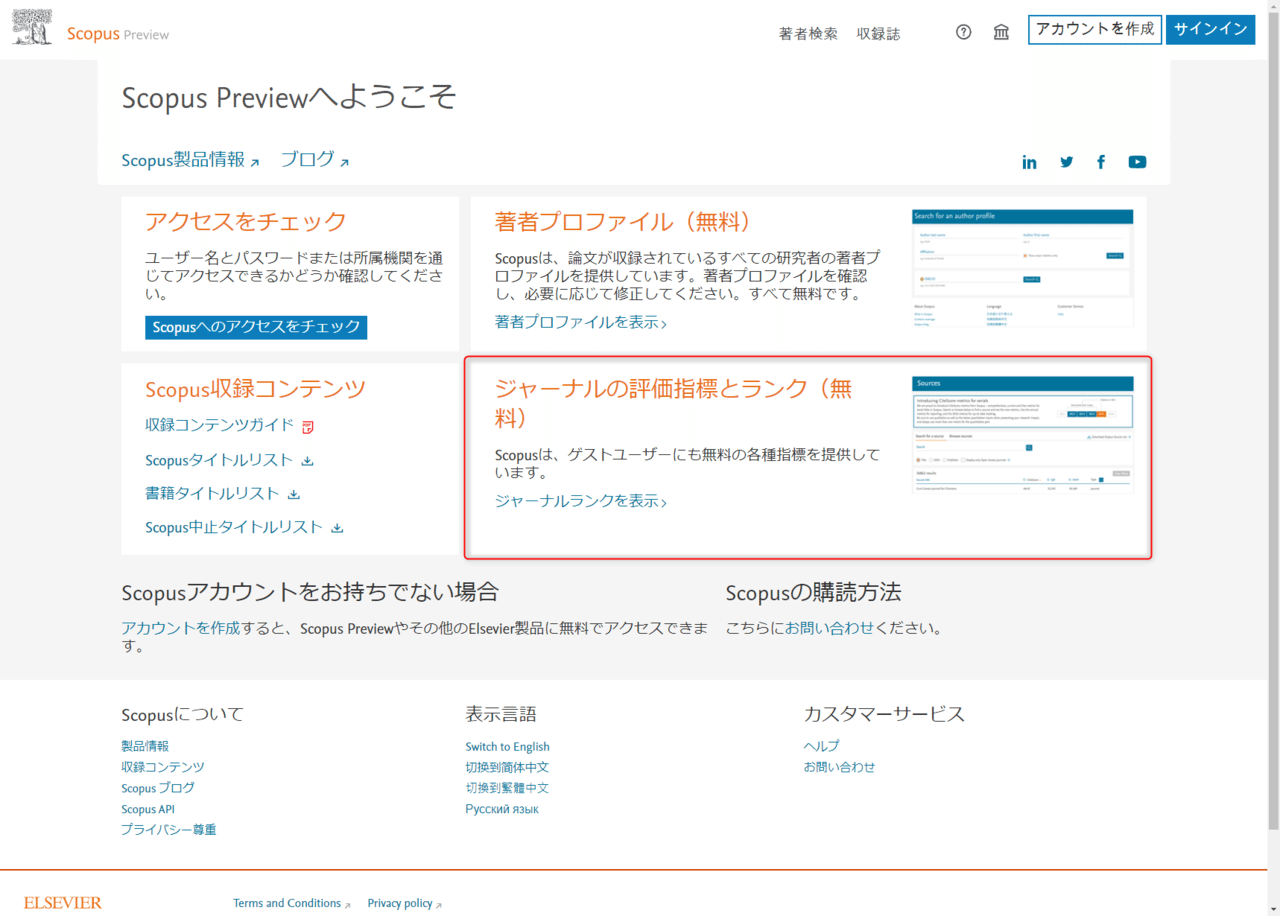The width and height of the screenshot is (1280, 916).
Task: Click external arrow beside Scopus製品情報
Action: (255, 162)
